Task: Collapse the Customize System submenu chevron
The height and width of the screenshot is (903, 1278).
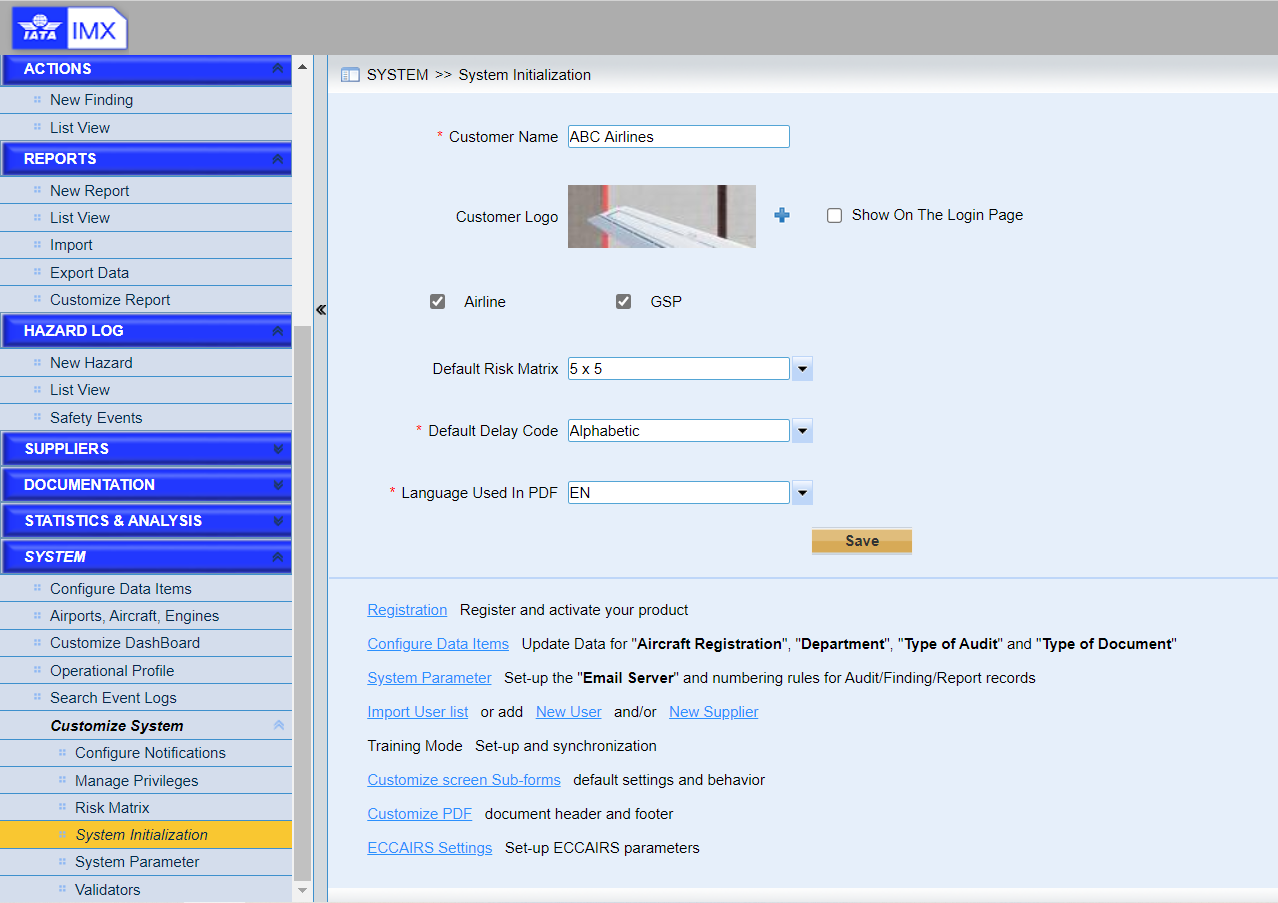Action: click(x=279, y=726)
